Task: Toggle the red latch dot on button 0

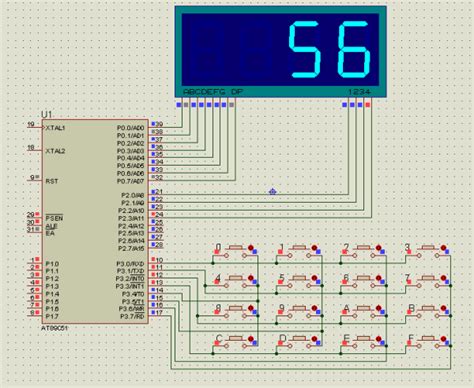Action: click(x=251, y=248)
